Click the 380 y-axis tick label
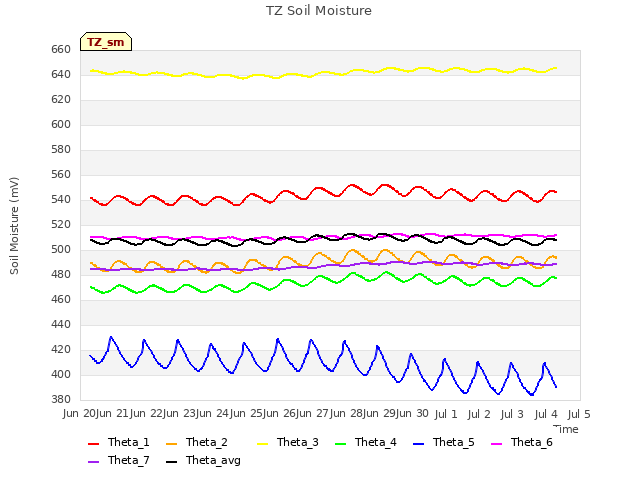Viewport: 640px width, 480px height. (x=61, y=400)
